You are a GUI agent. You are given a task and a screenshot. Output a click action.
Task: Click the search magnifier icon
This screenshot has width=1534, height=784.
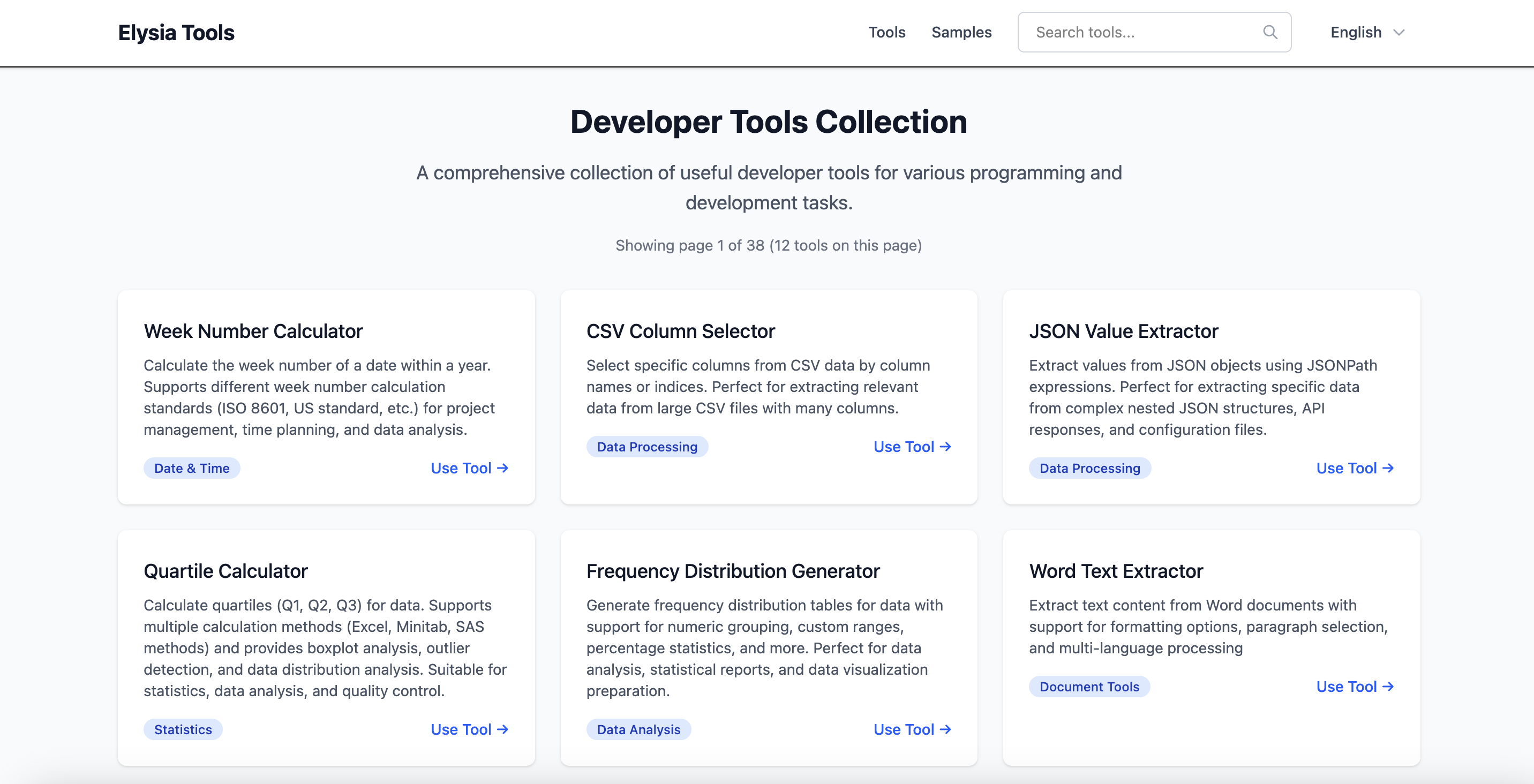coord(1270,32)
